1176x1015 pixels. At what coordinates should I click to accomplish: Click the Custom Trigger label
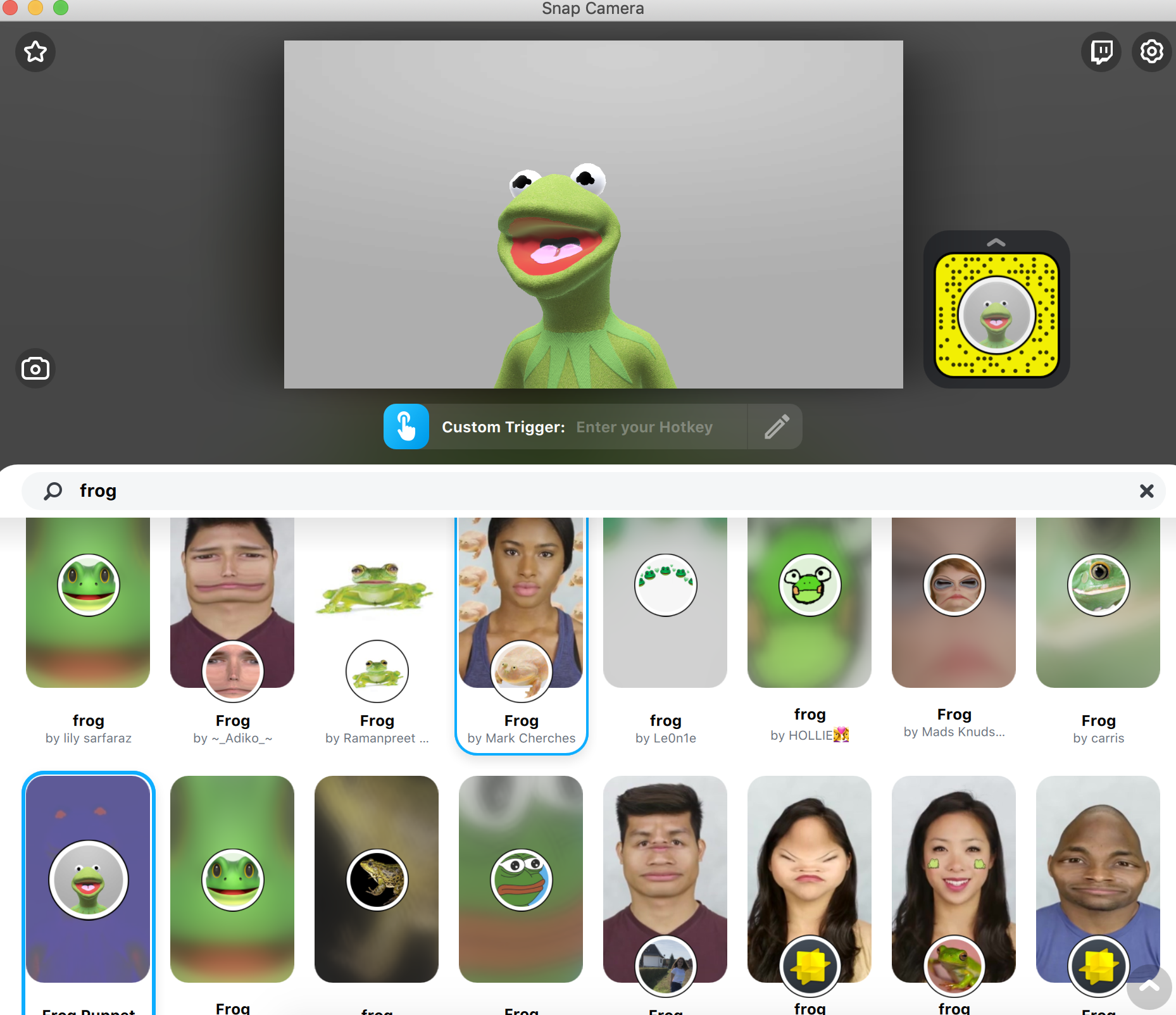click(503, 427)
